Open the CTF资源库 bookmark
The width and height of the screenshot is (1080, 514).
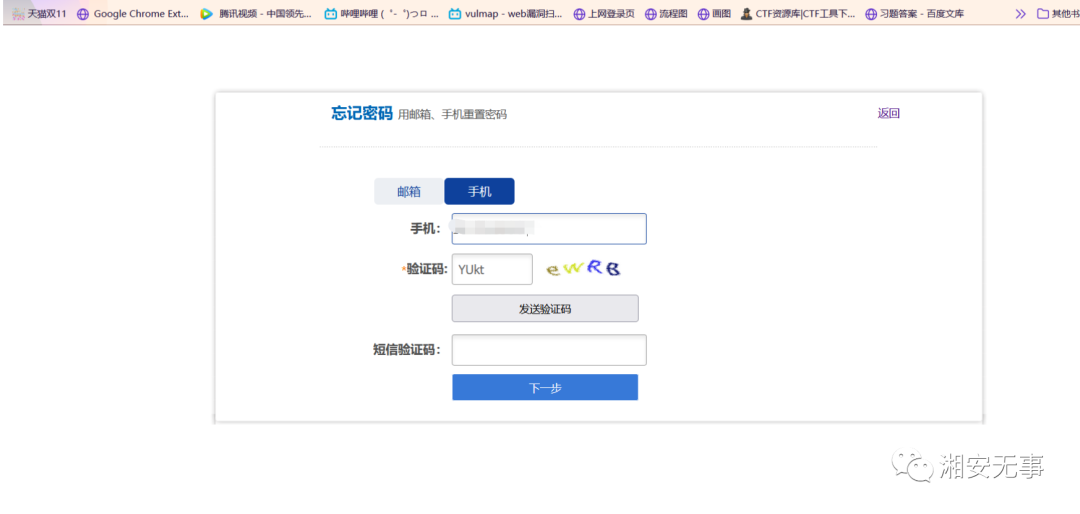tap(798, 13)
